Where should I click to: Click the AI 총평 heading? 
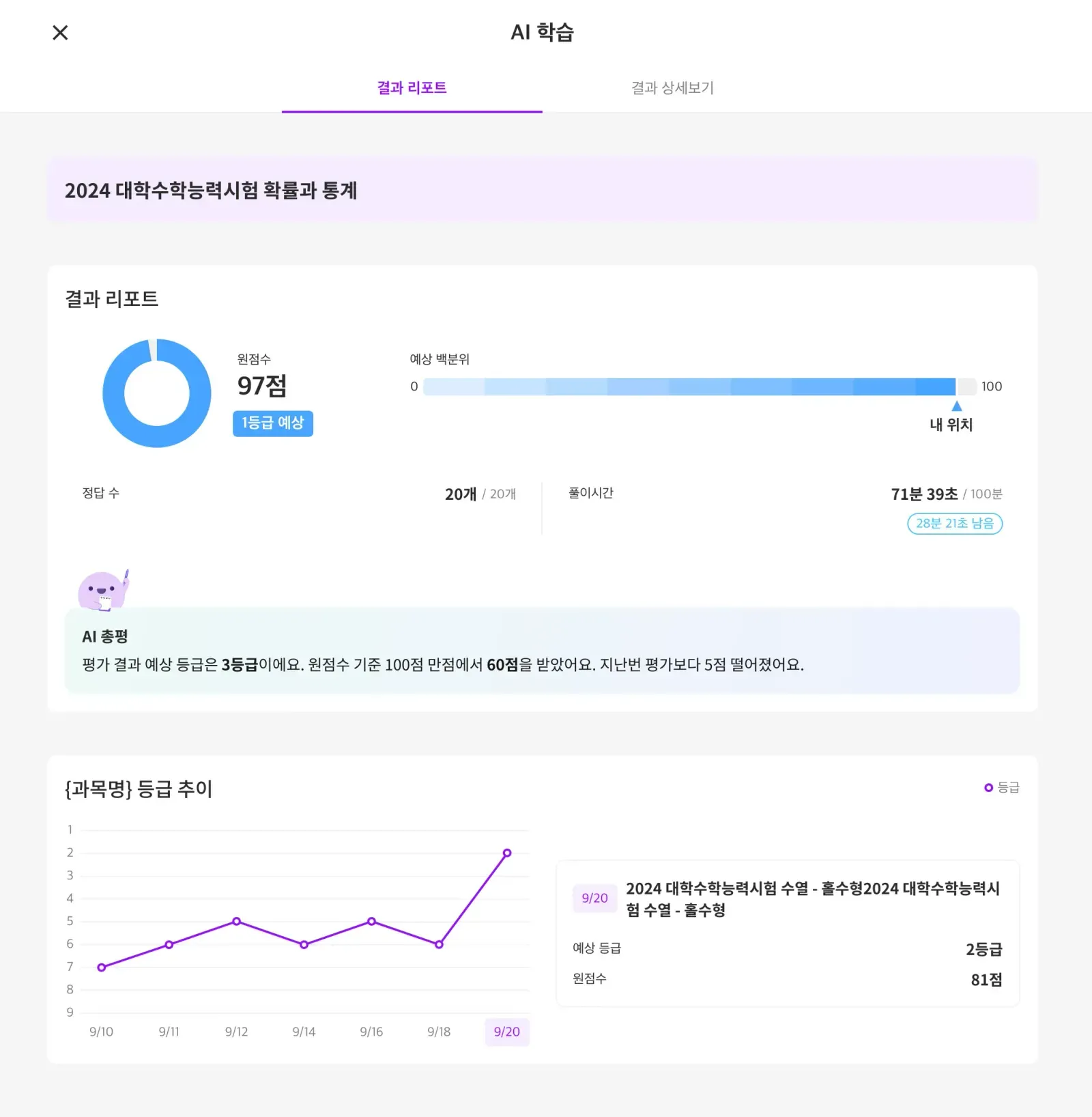[105, 636]
